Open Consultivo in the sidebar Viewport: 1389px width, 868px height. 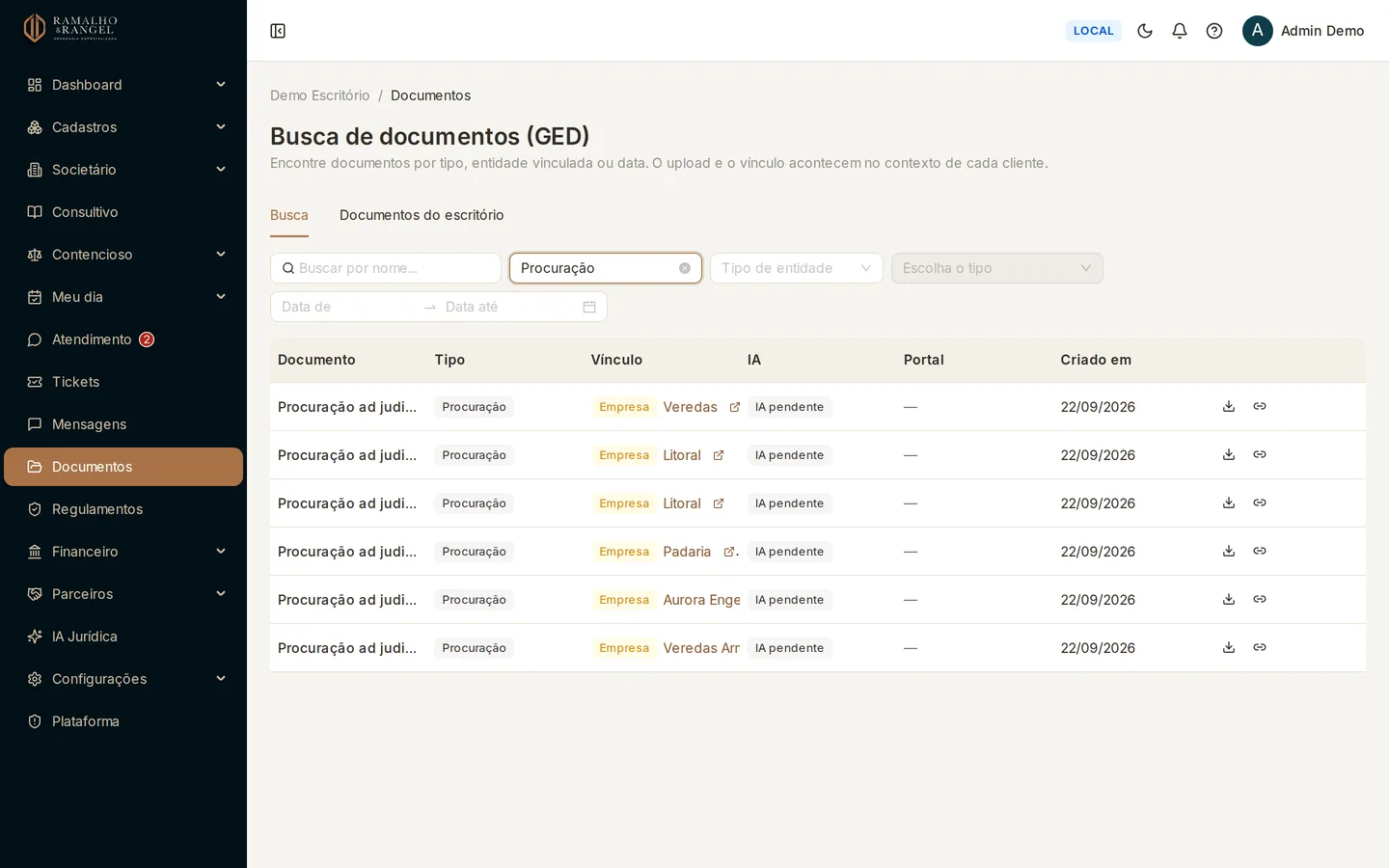pyautogui.click(x=123, y=212)
